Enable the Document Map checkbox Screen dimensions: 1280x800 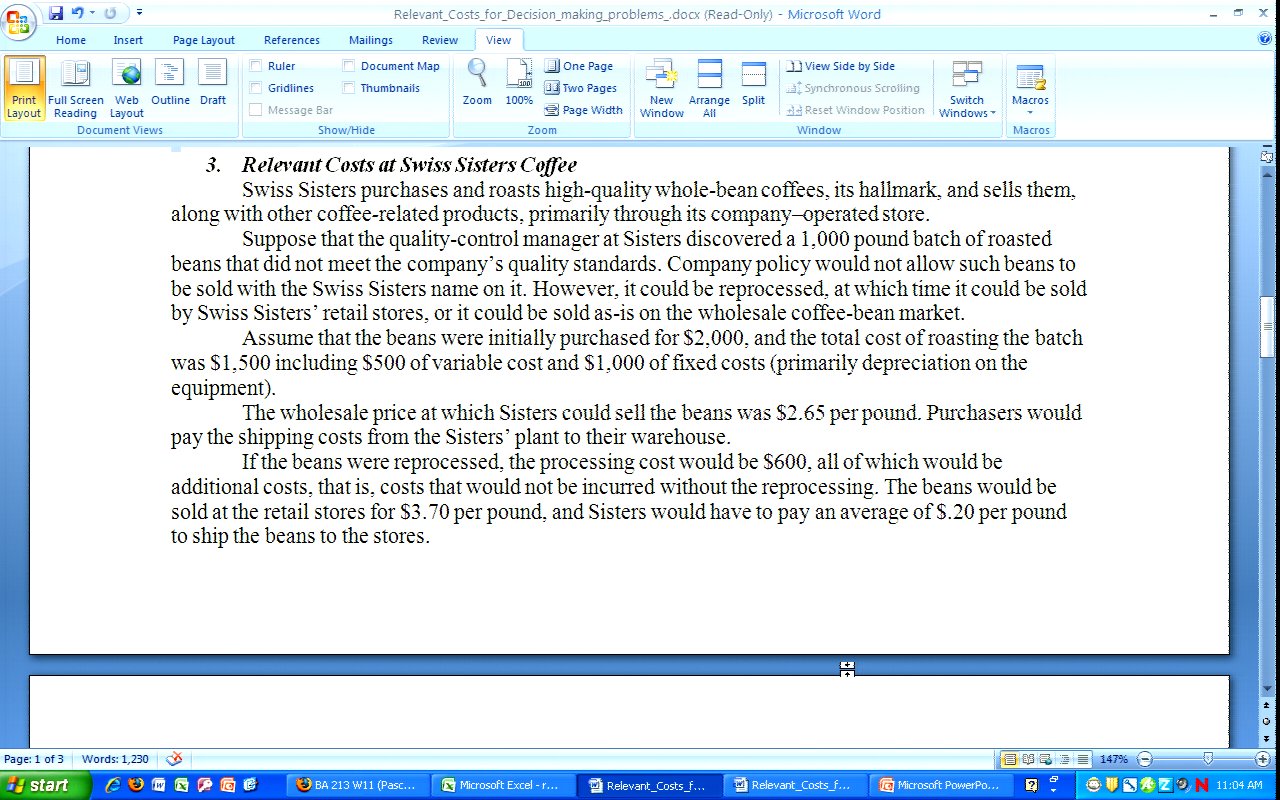point(349,66)
